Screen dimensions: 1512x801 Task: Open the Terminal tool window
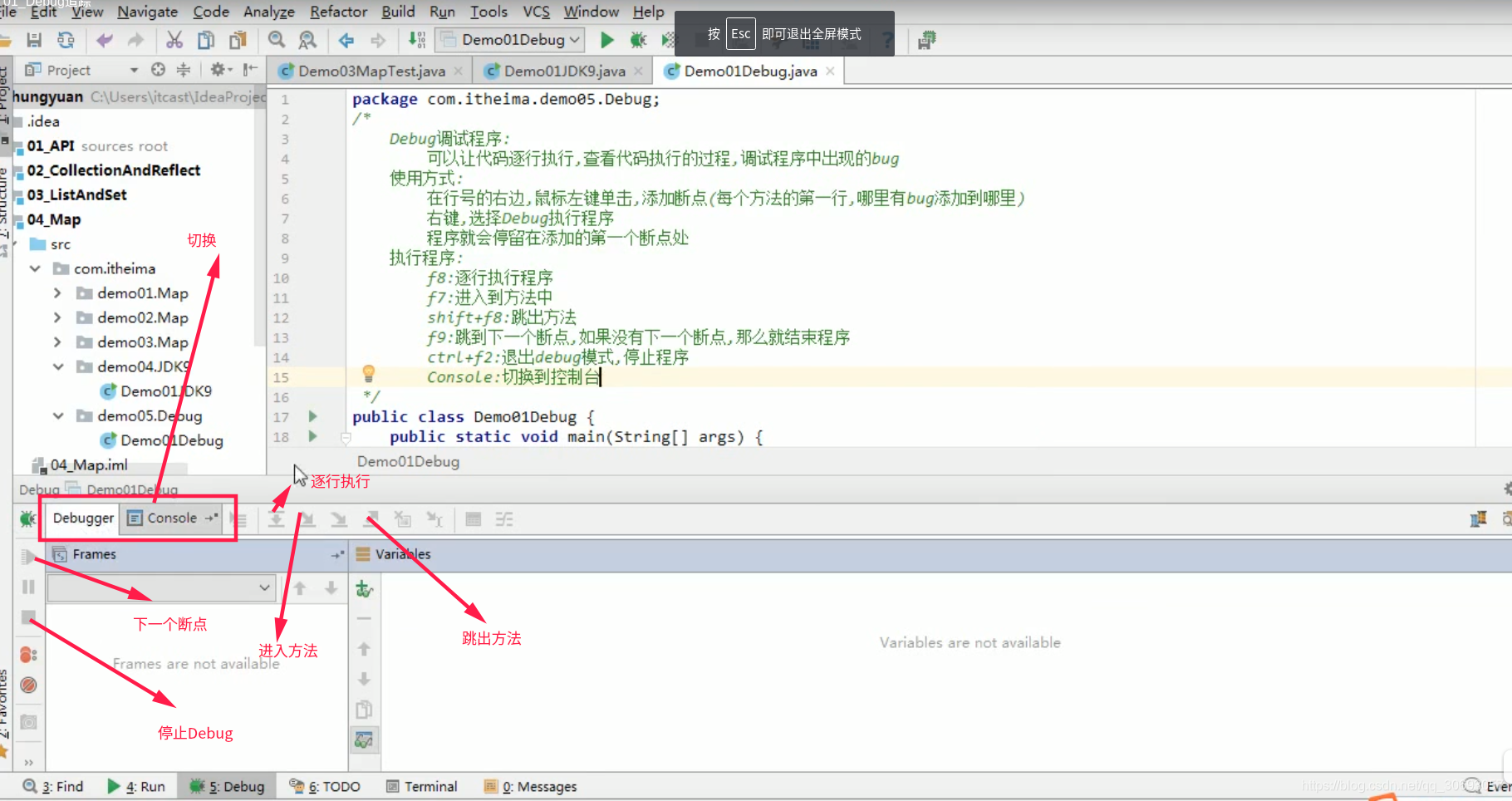coord(422,786)
